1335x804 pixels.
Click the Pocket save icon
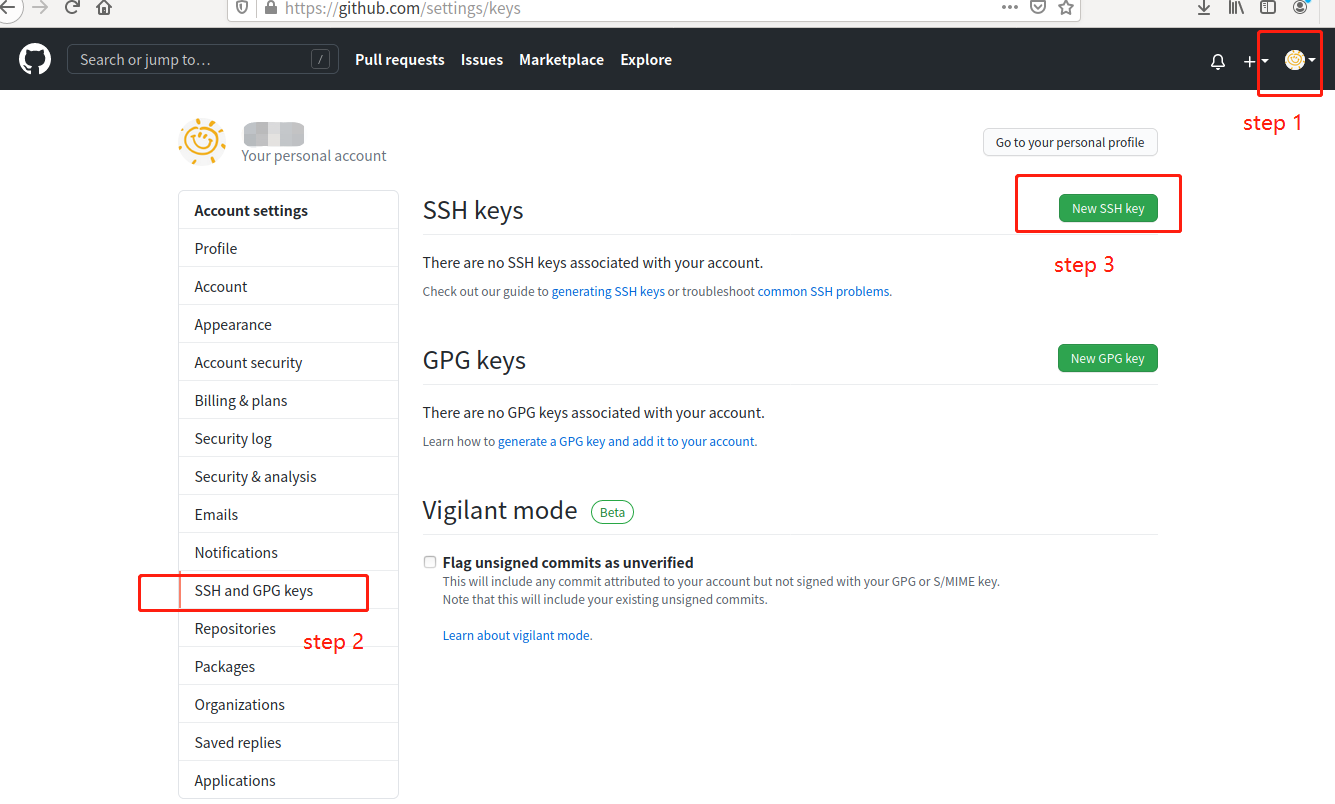coord(1038,8)
